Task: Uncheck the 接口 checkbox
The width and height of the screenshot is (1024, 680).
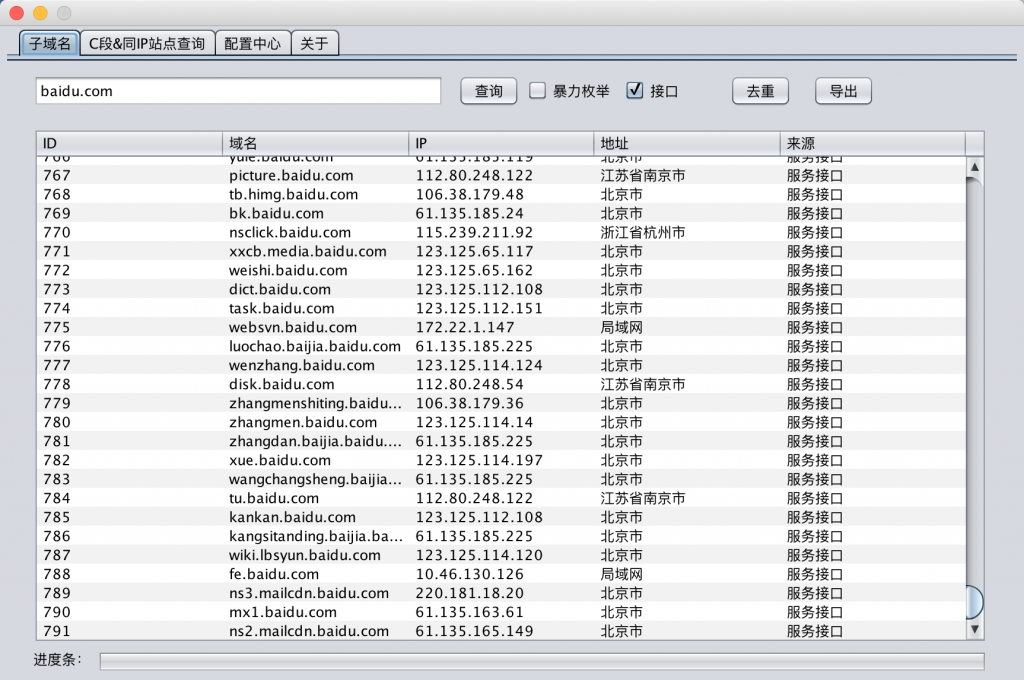Action: 634,91
